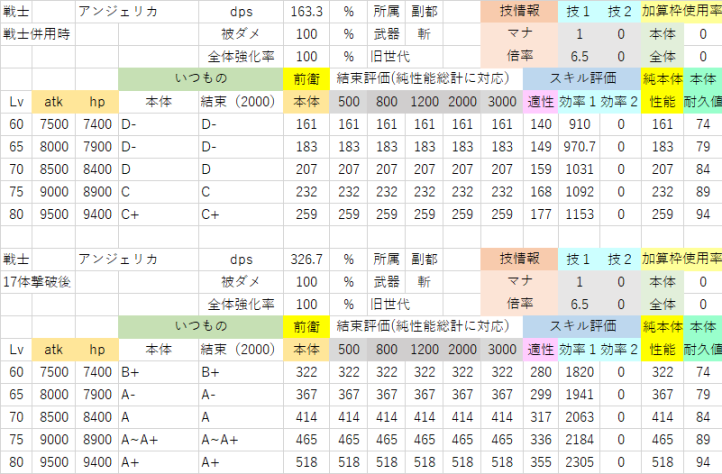Viewport: 722px width, 474px height.
Task: Select 効率1 value 910
Action: (x=579, y=124)
